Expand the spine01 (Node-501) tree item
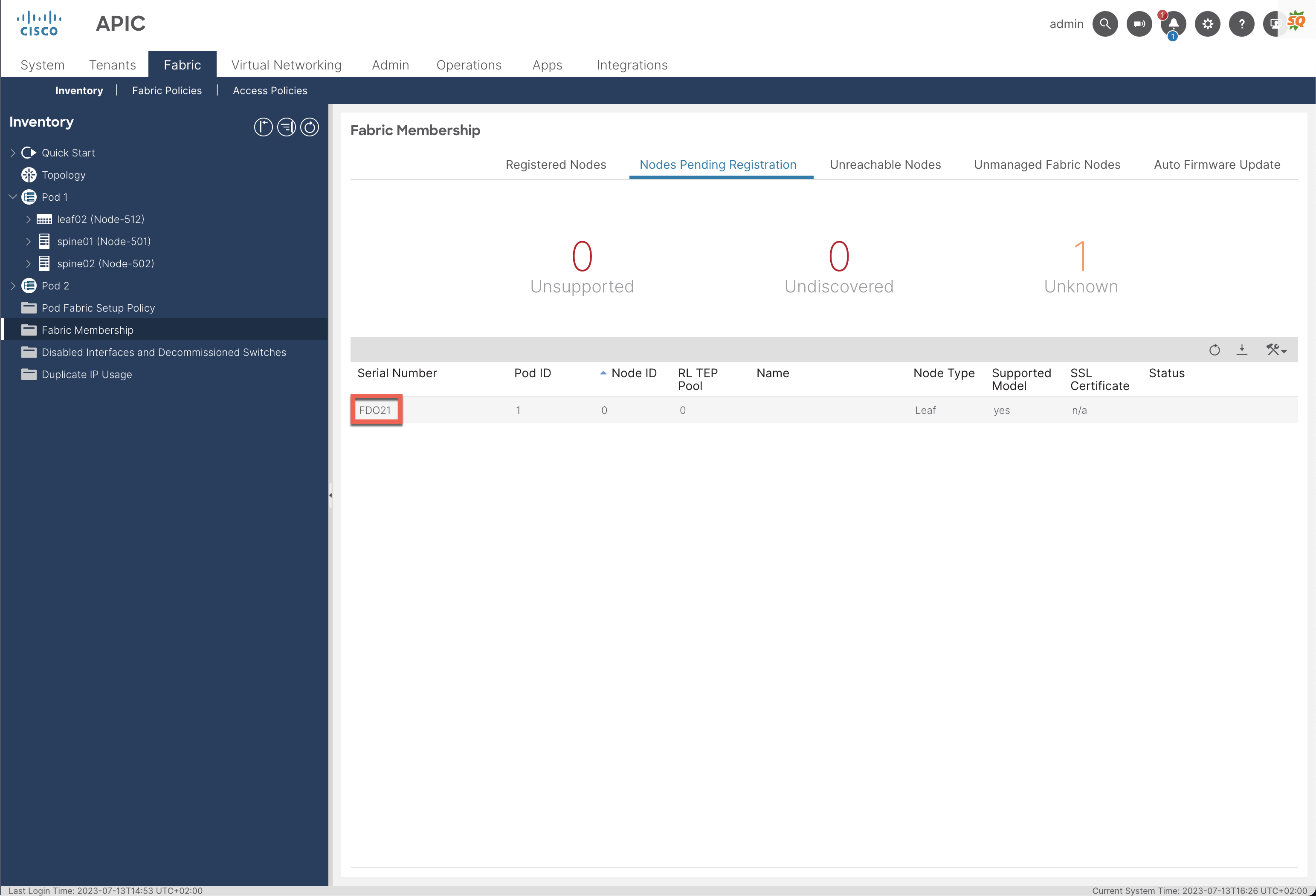The image size is (1316, 896). click(28, 241)
